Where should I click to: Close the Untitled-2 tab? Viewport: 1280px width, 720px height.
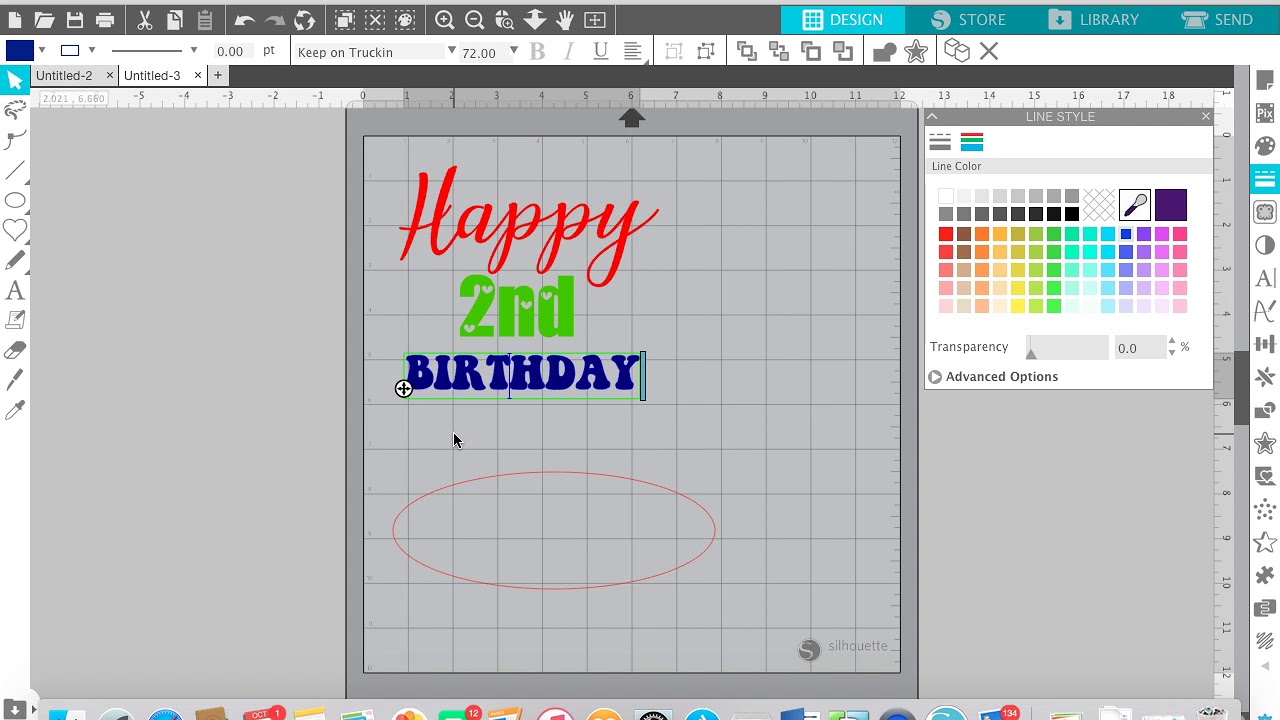click(x=110, y=75)
